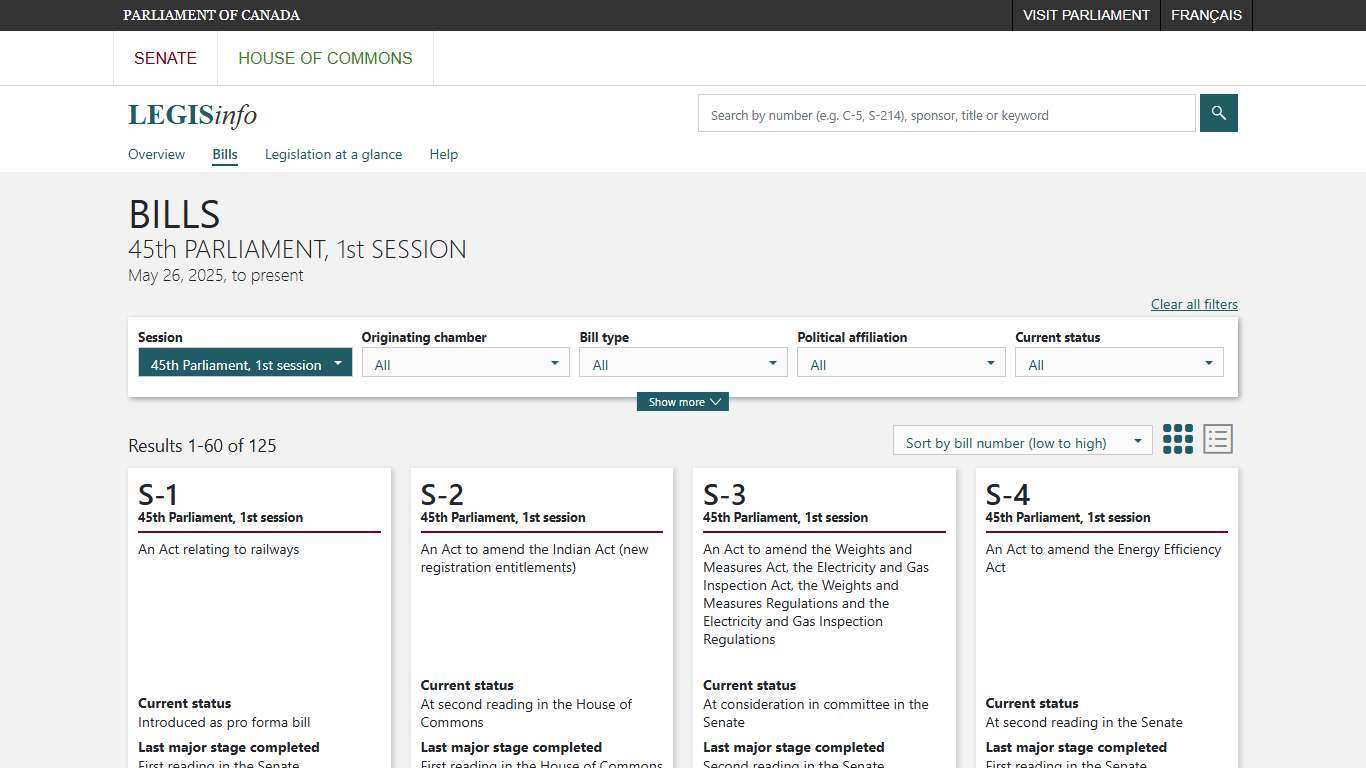Clear all filters
Viewport: 1366px width, 768px height.
[x=1193, y=304]
